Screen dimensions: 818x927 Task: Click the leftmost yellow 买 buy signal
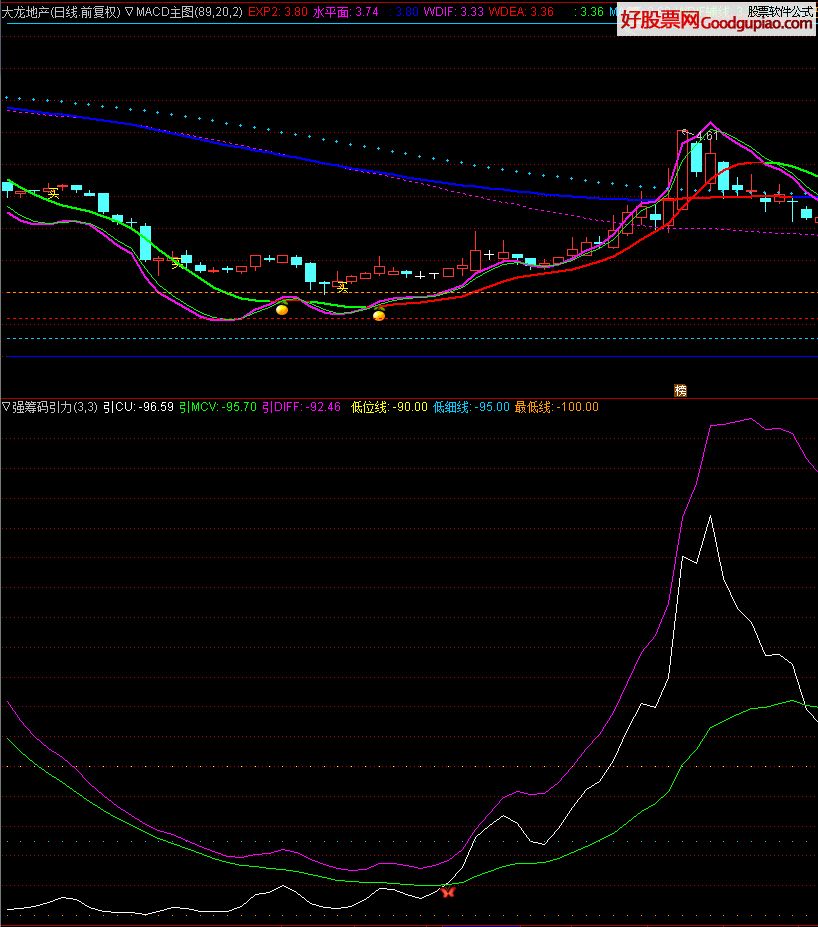point(54,193)
